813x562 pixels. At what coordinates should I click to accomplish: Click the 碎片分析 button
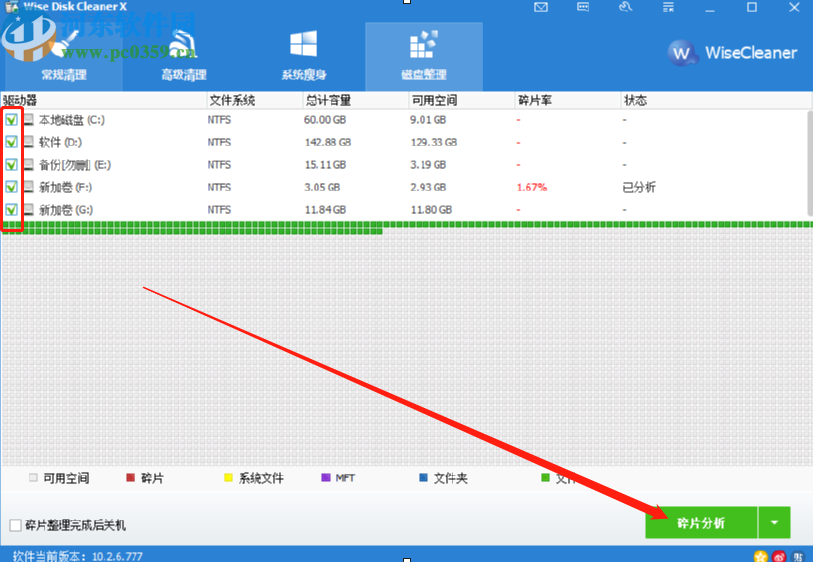(701, 523)
